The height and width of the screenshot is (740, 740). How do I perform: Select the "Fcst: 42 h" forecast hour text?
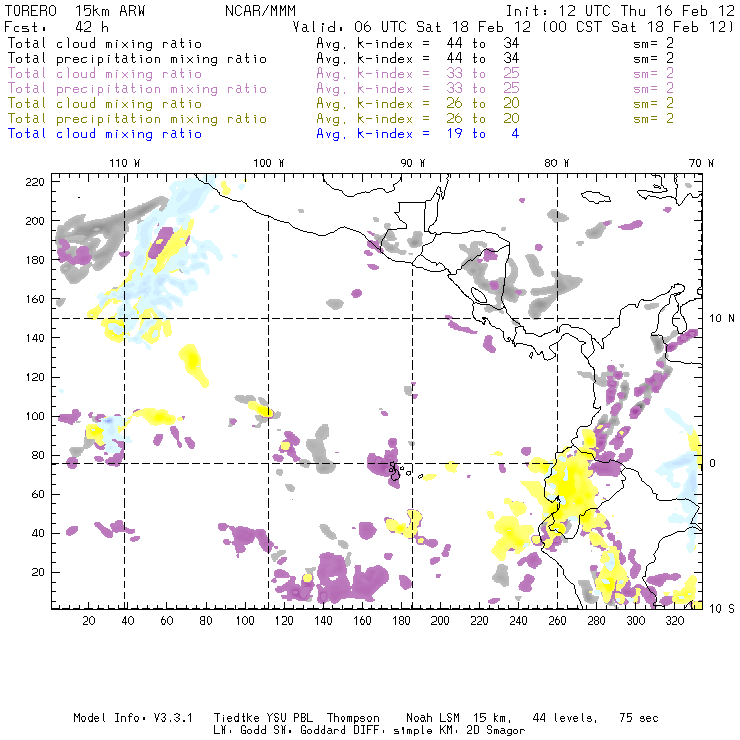[56, 26]
